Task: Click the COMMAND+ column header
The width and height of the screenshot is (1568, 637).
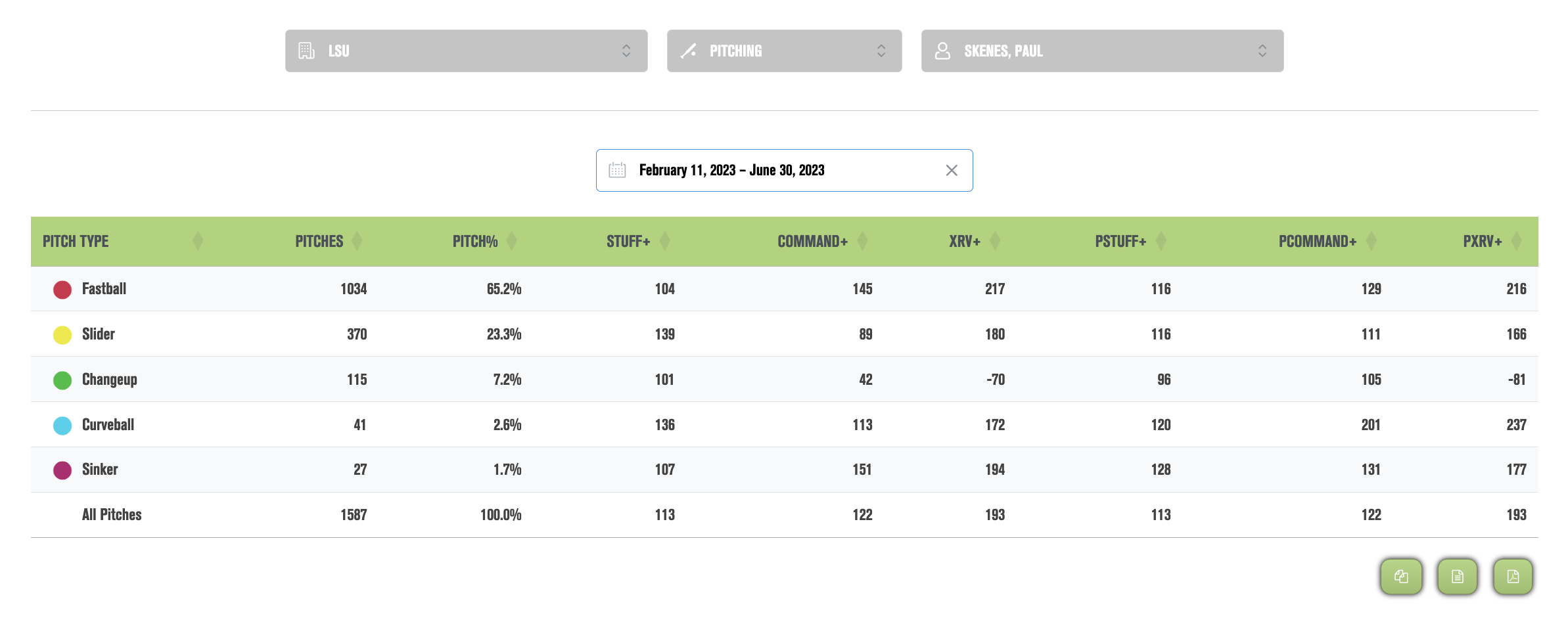Action: pos(813,241)
